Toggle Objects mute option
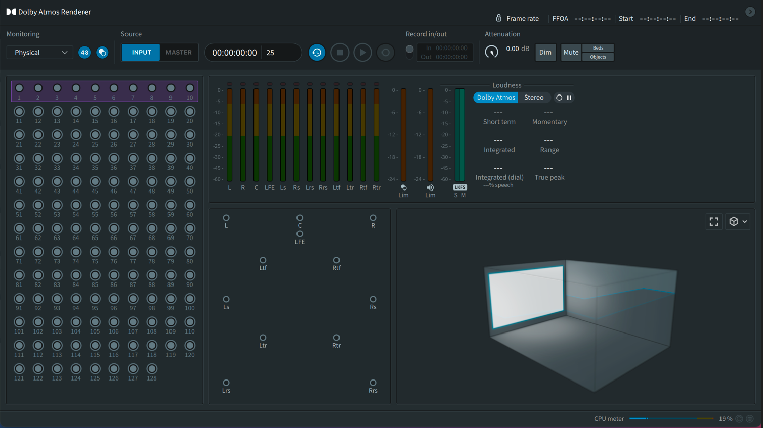This screenshot has width=763, height=428. 598,57
